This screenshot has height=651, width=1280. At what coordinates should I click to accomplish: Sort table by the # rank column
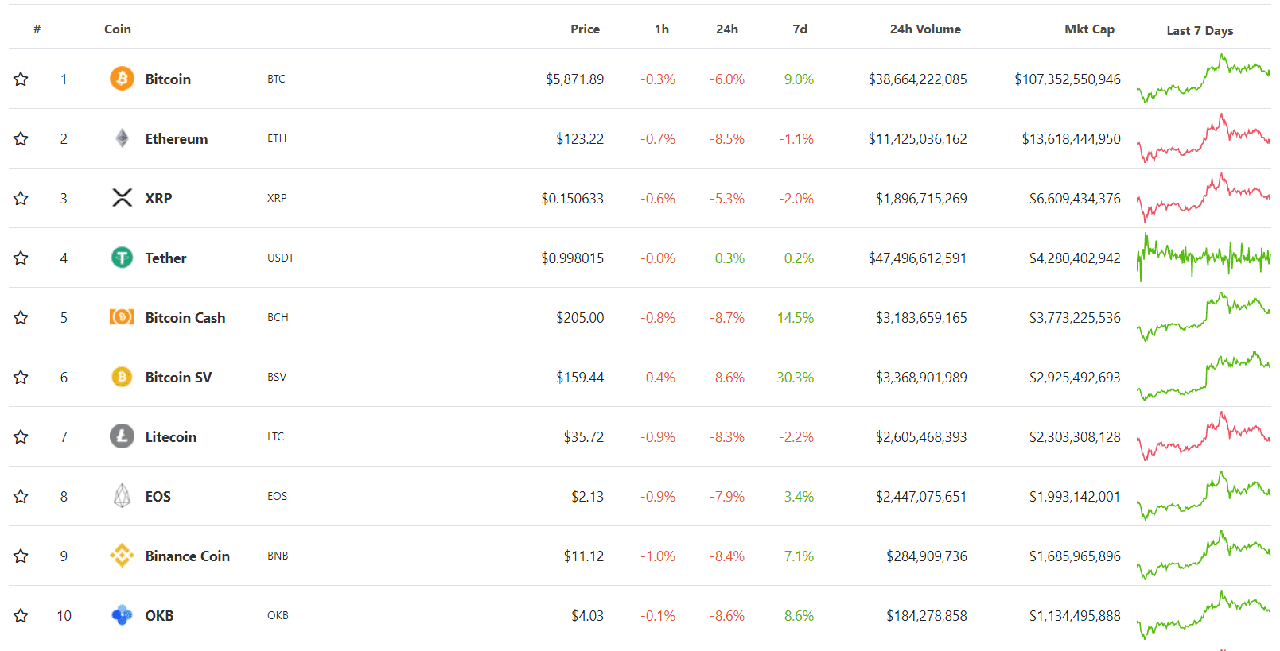coord(37,29)
